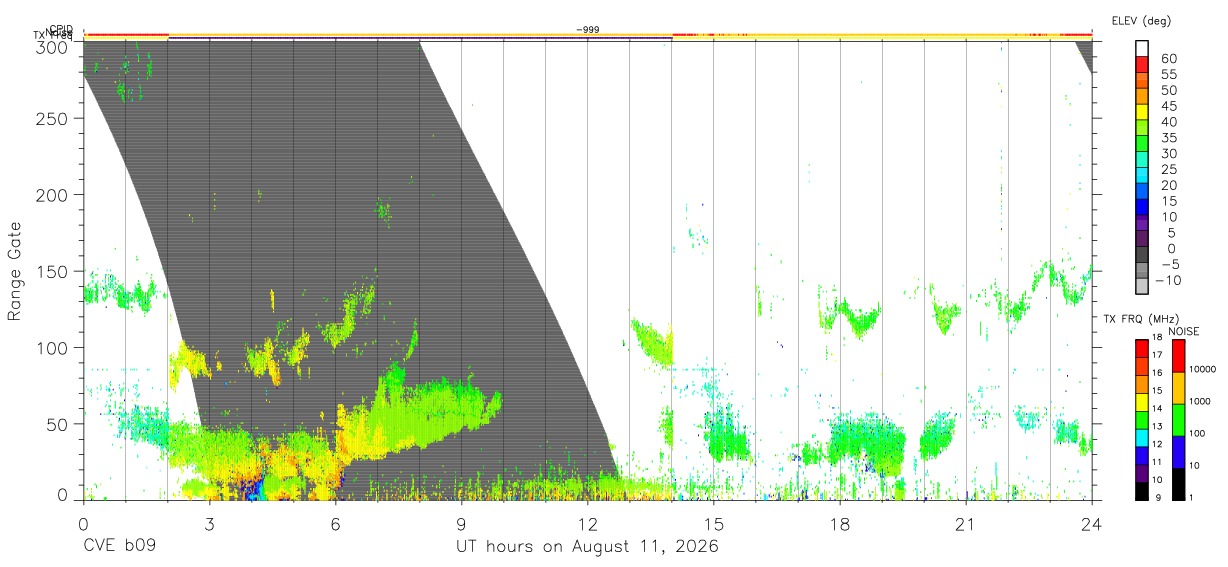Click the '9' tick on UT hours axis
The image size is (1228, 567).
(461, 524)
